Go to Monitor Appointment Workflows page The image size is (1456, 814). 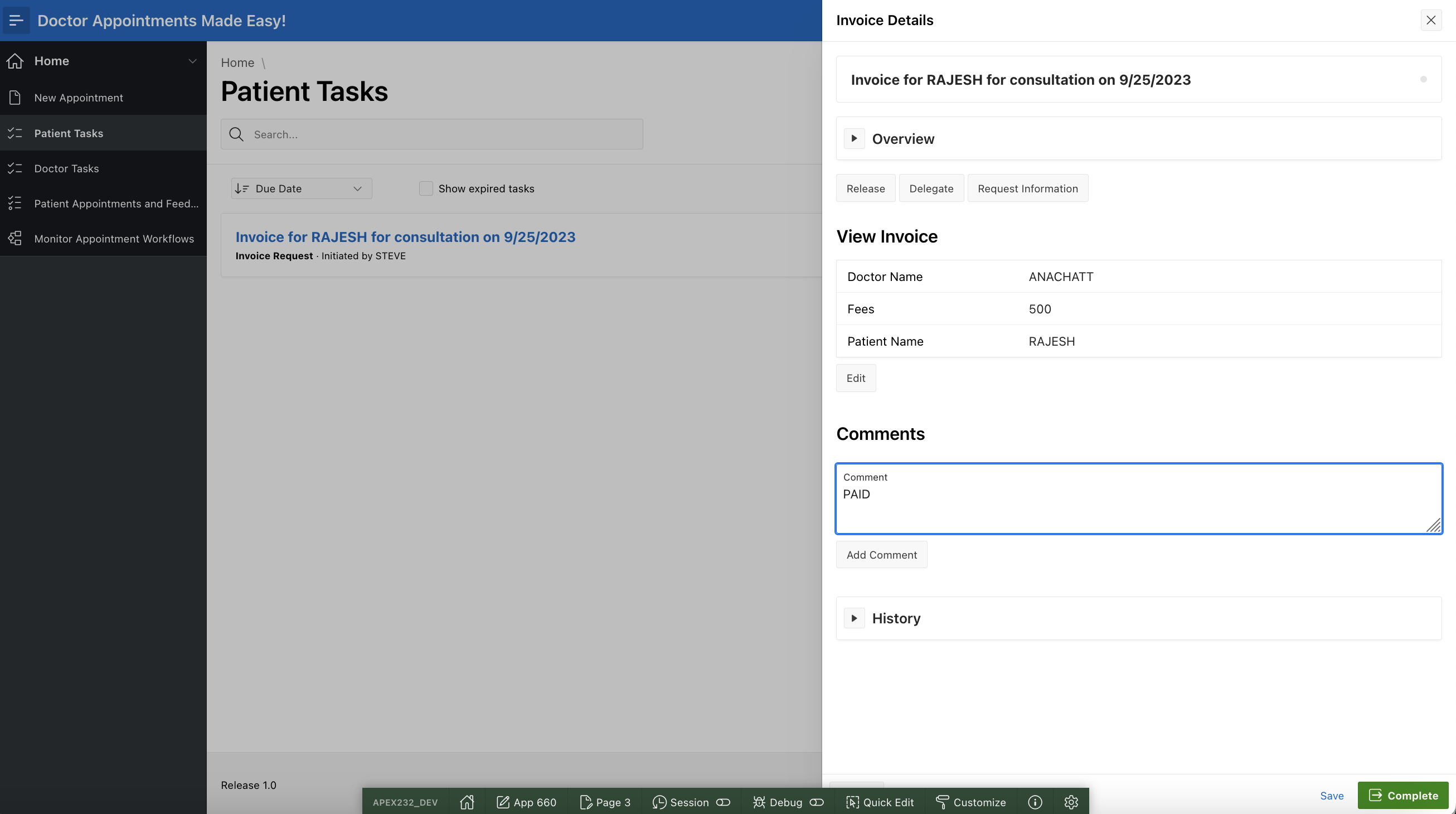(114, 239)
